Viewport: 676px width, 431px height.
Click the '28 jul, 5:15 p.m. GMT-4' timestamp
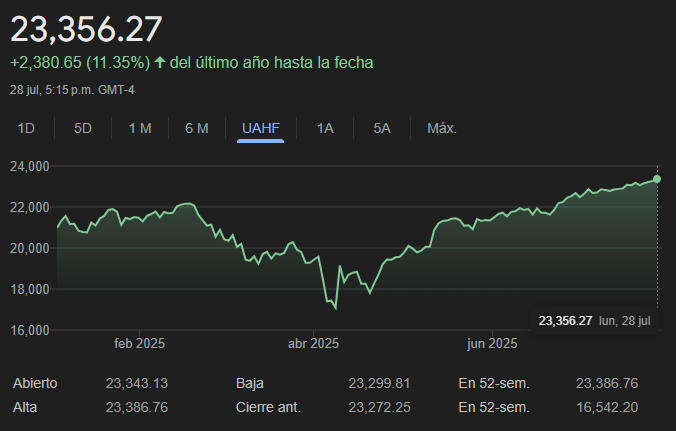click(72, 90)
